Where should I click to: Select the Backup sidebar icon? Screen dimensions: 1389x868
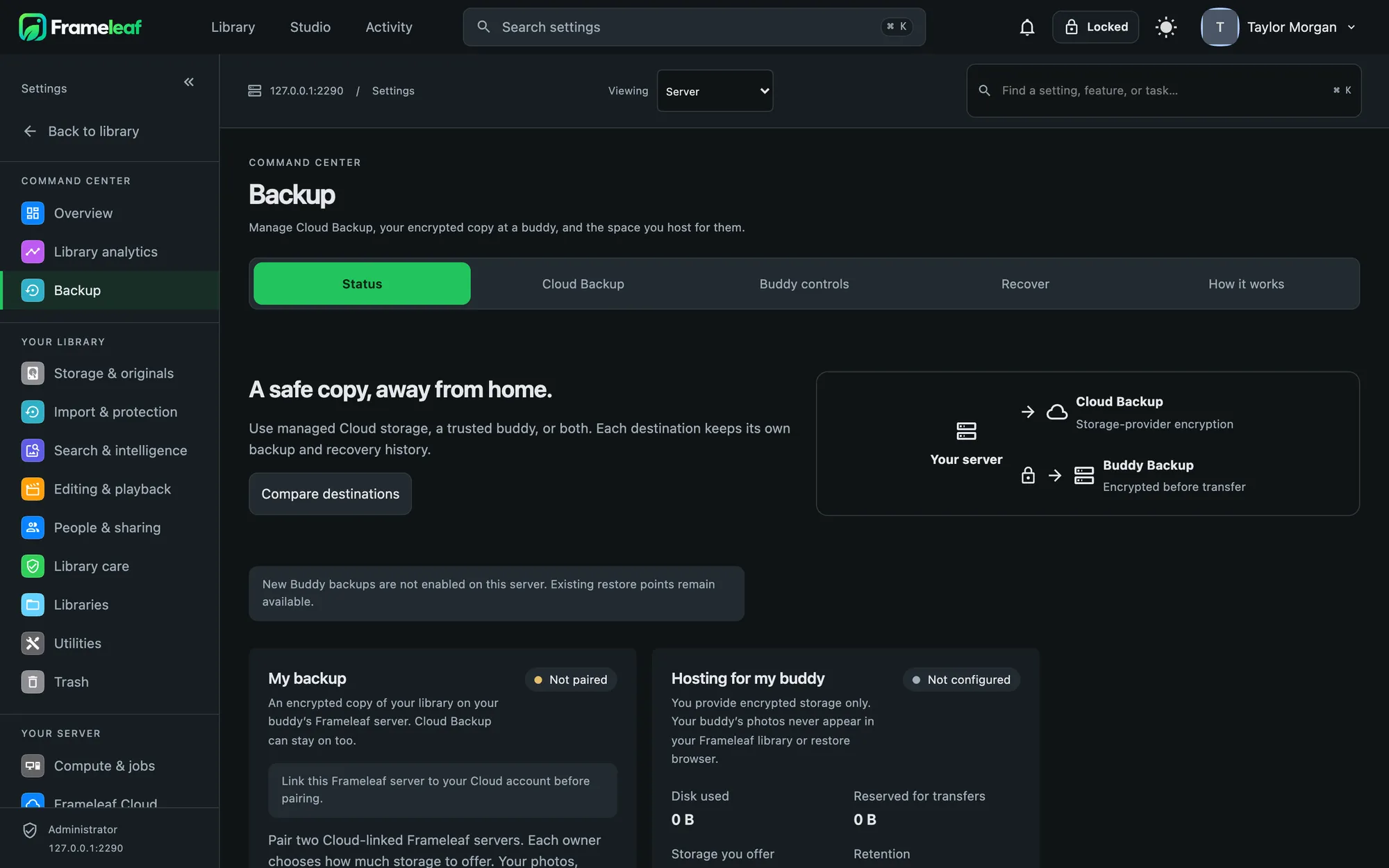[x=33, y=290]
